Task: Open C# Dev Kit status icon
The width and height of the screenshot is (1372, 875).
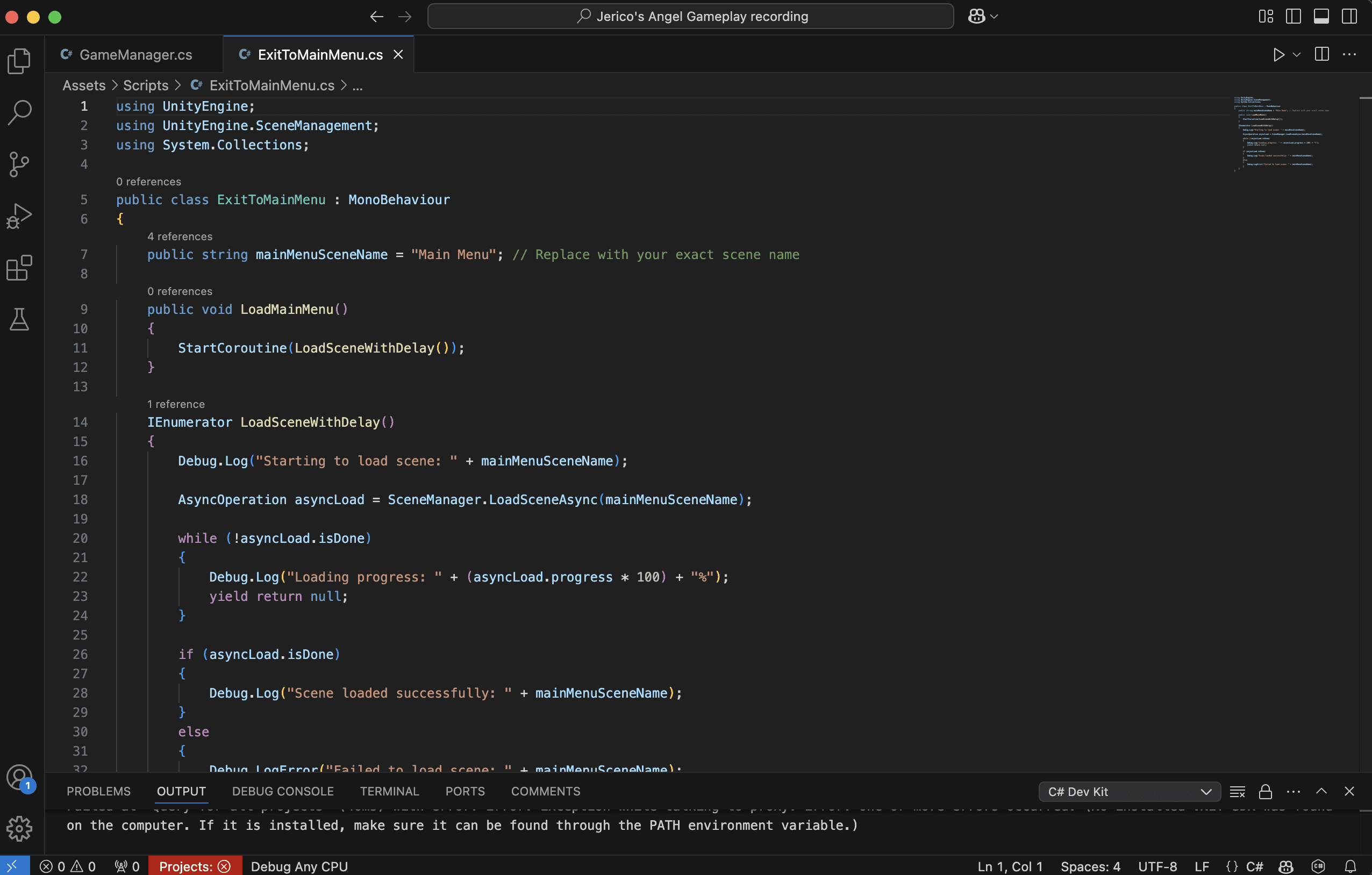Action: pyautogui.click(x=1318, y=866)
